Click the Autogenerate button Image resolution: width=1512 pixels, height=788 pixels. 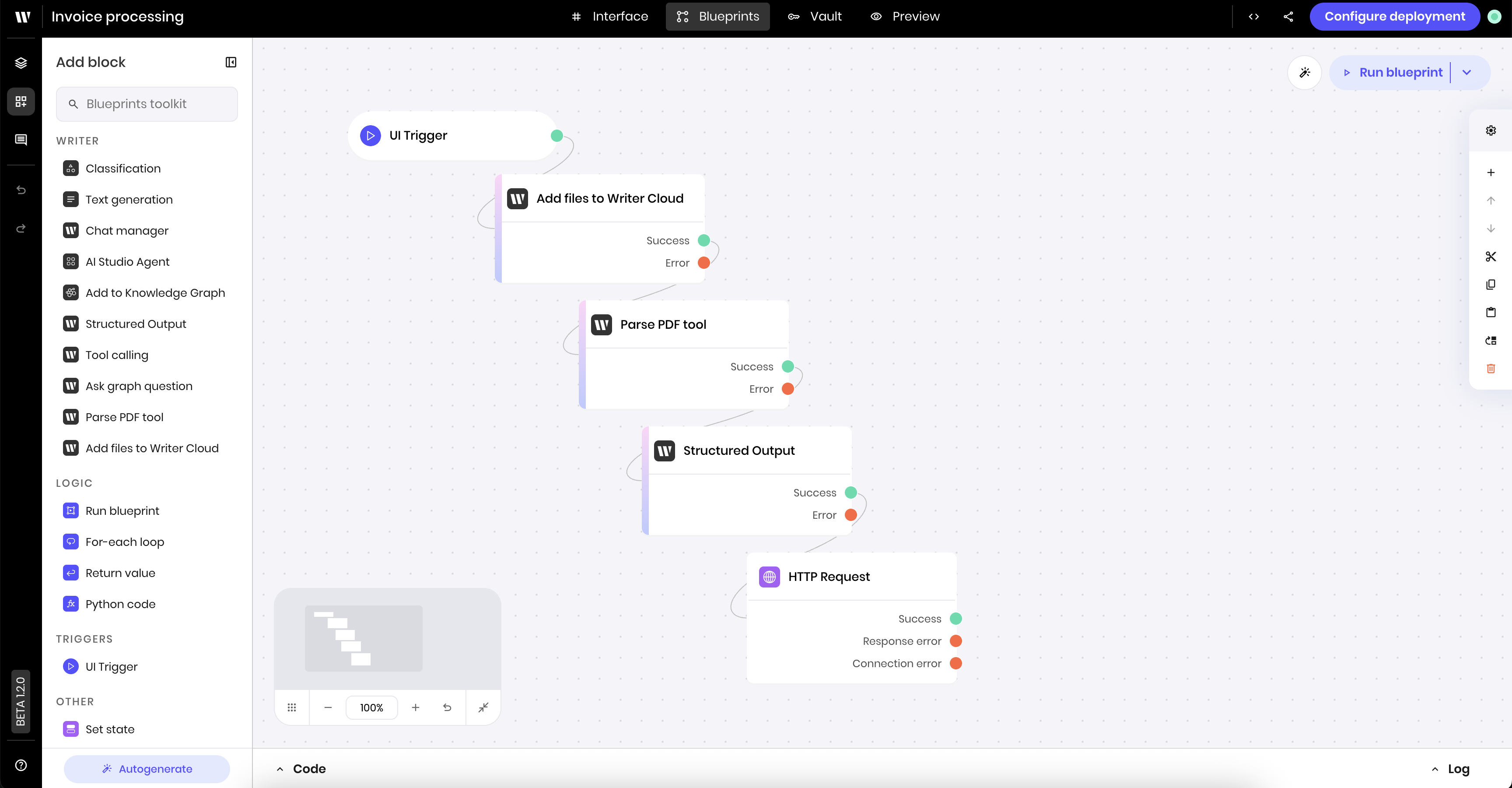[147, 769]
